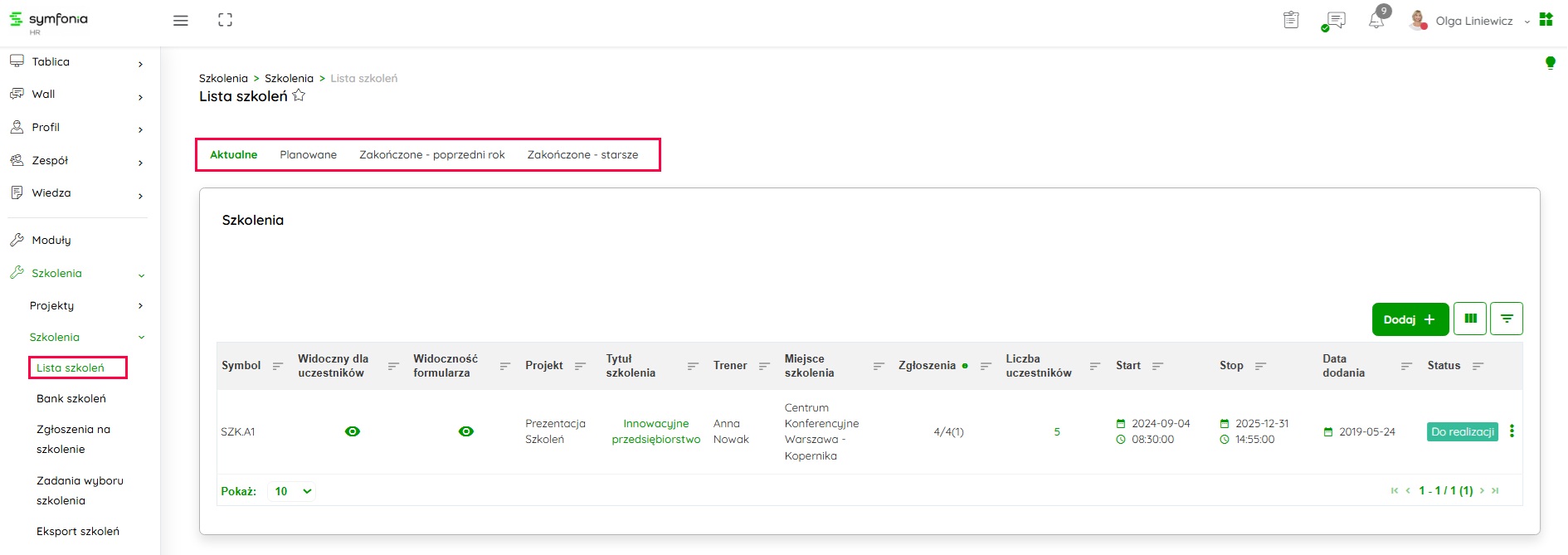The width and height of the screenshot is (1568, 555).
Task: Open the clipboard tasks icon
Action: pyautogui.click(x=1291, y=20)
